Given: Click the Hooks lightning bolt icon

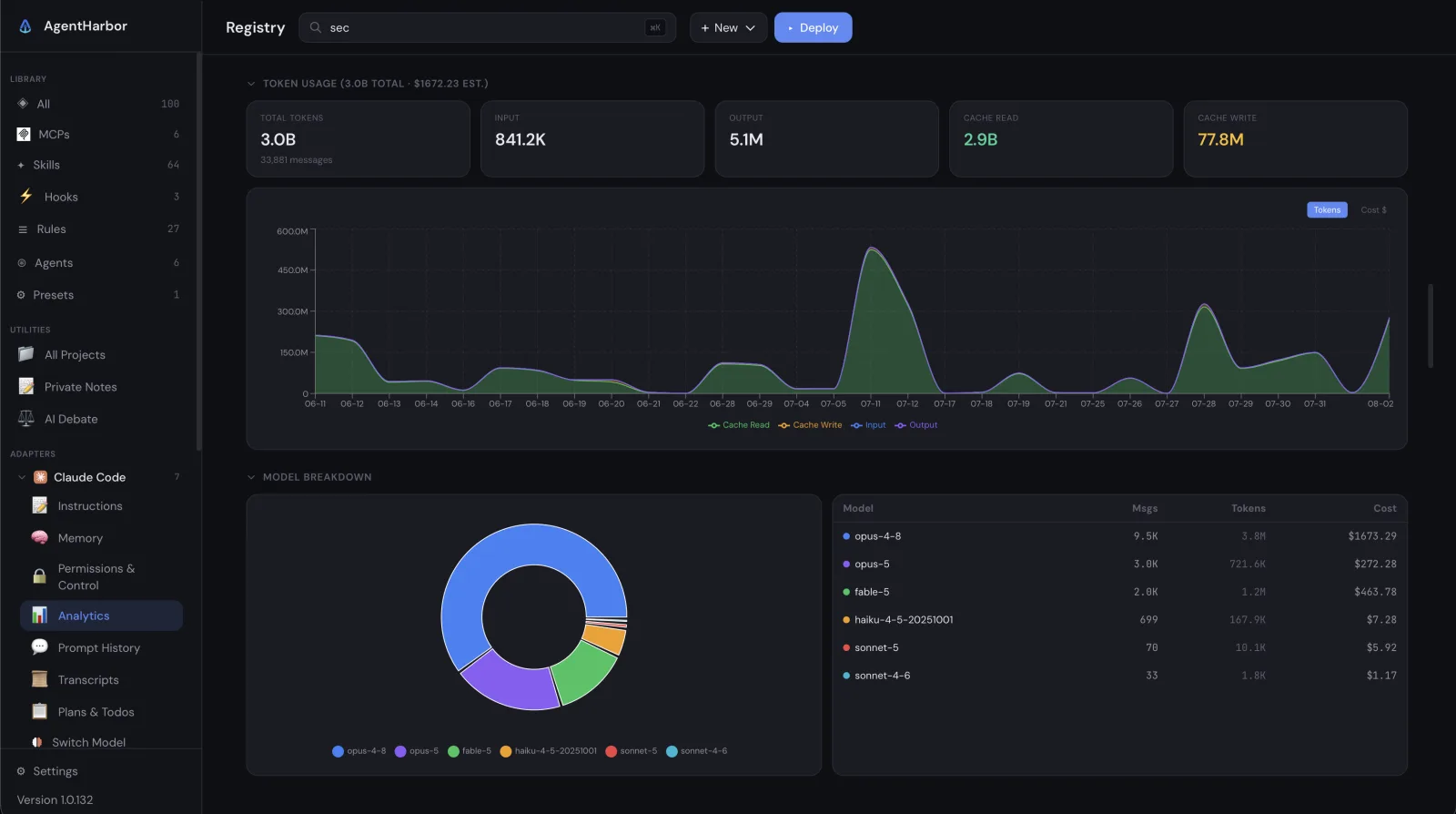Looking at the screenshot, I should (x=25, y=196).
